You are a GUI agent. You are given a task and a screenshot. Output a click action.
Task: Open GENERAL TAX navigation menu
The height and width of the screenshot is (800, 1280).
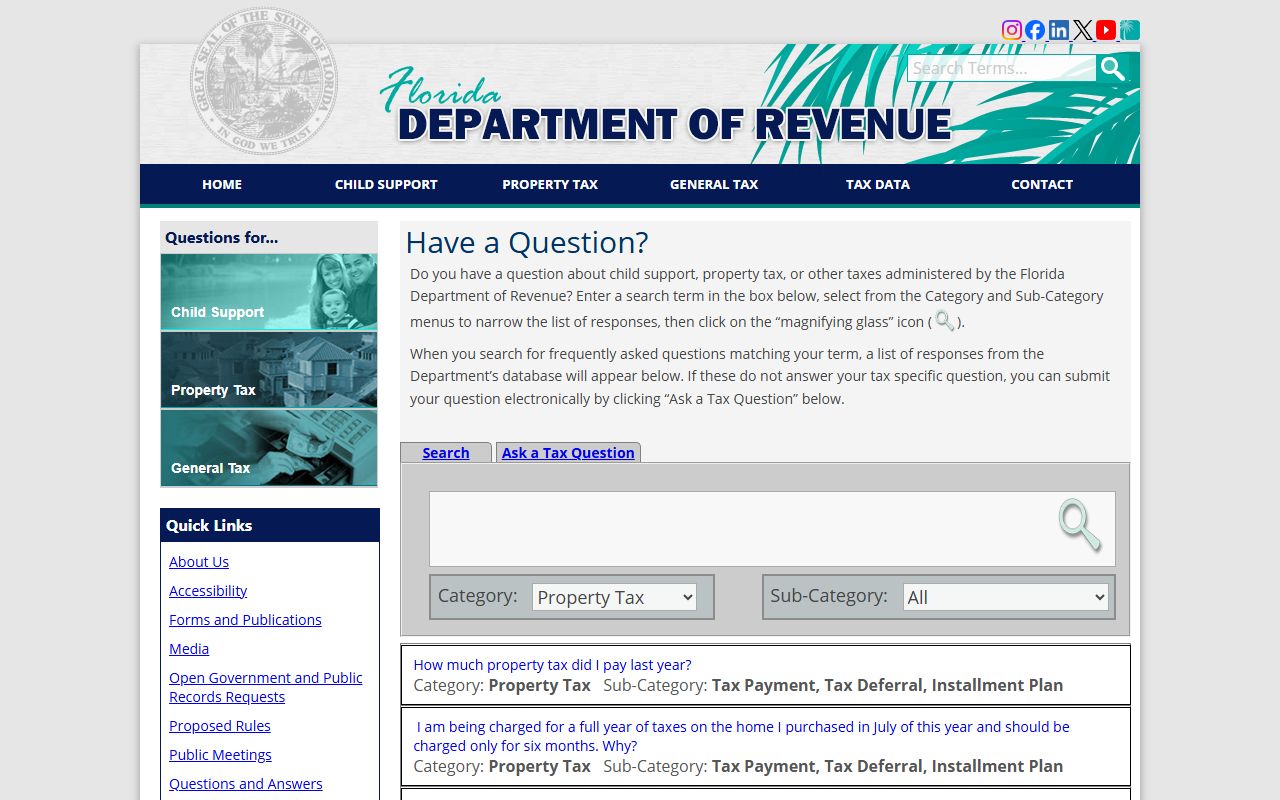point(714,184)
